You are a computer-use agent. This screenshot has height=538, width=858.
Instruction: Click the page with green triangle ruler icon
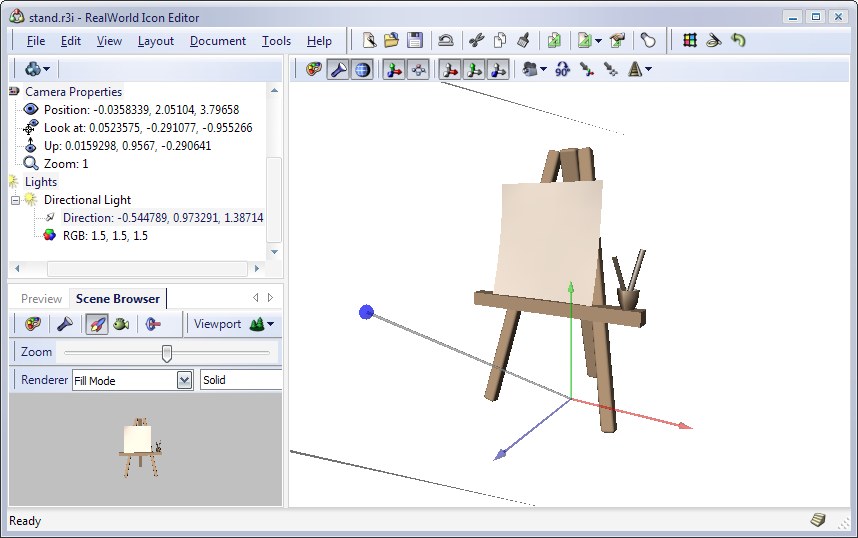(x=584, y=41)
